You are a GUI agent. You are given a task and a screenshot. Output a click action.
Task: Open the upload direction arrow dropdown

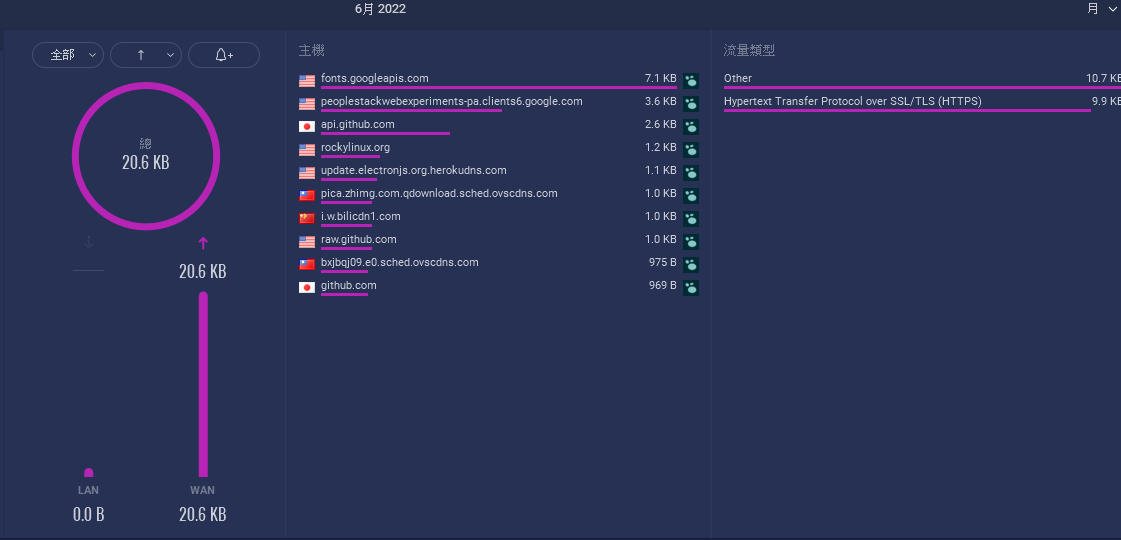(146, 55)
